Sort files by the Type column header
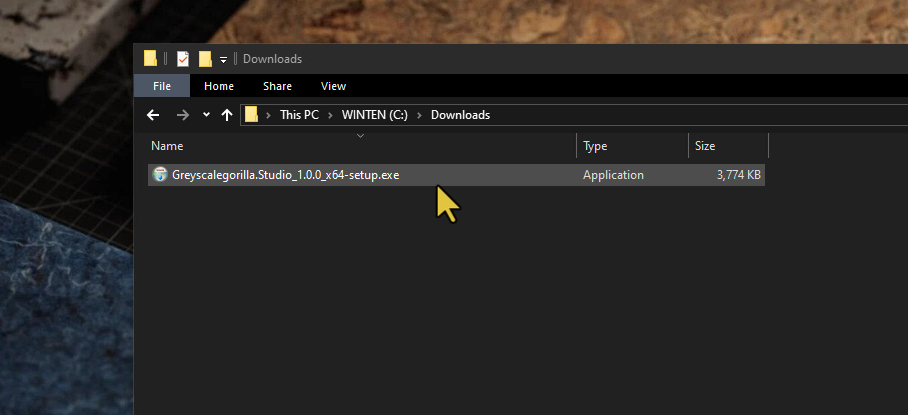908x415 pixels. point(632,146)
